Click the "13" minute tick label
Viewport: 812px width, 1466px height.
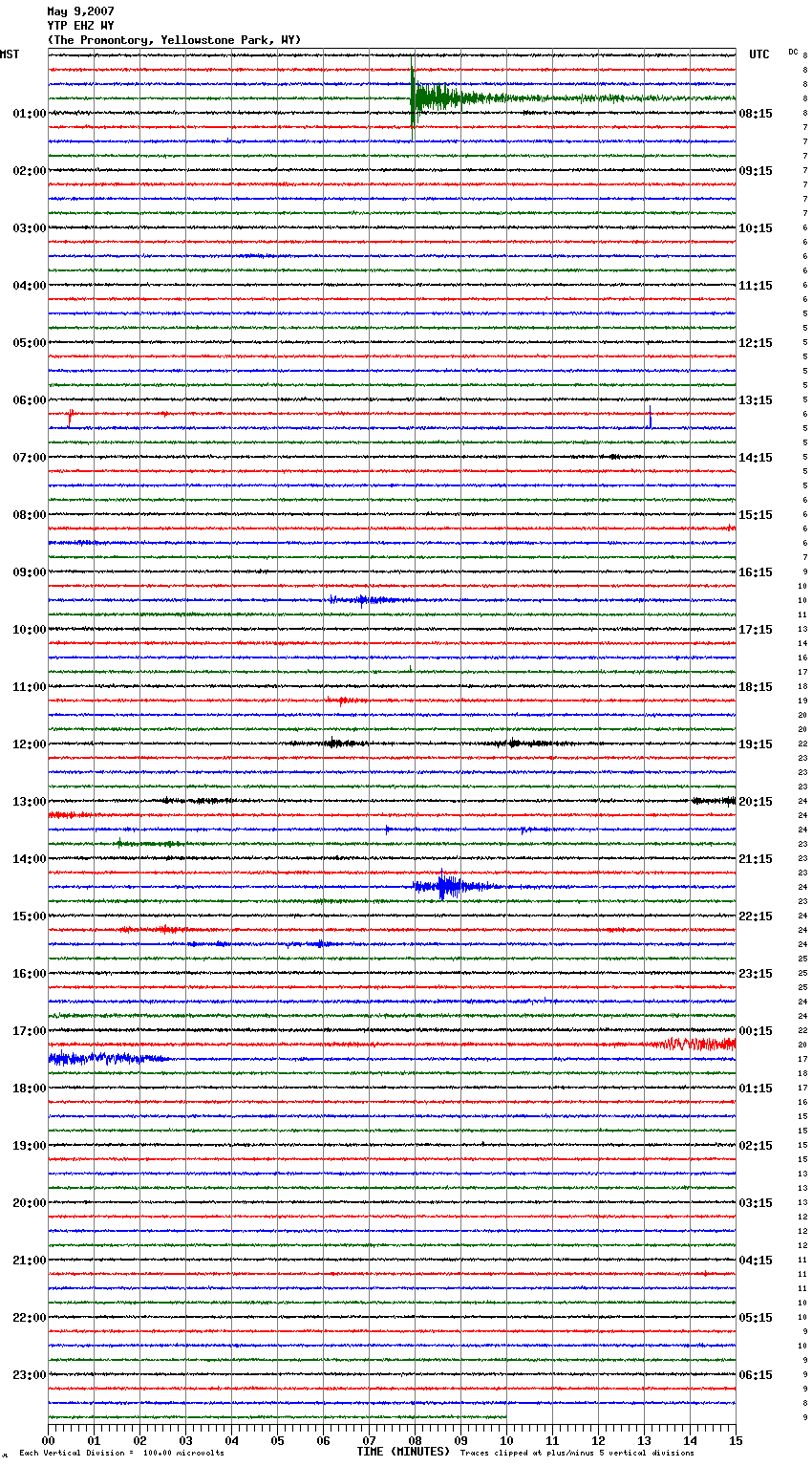645,1440
